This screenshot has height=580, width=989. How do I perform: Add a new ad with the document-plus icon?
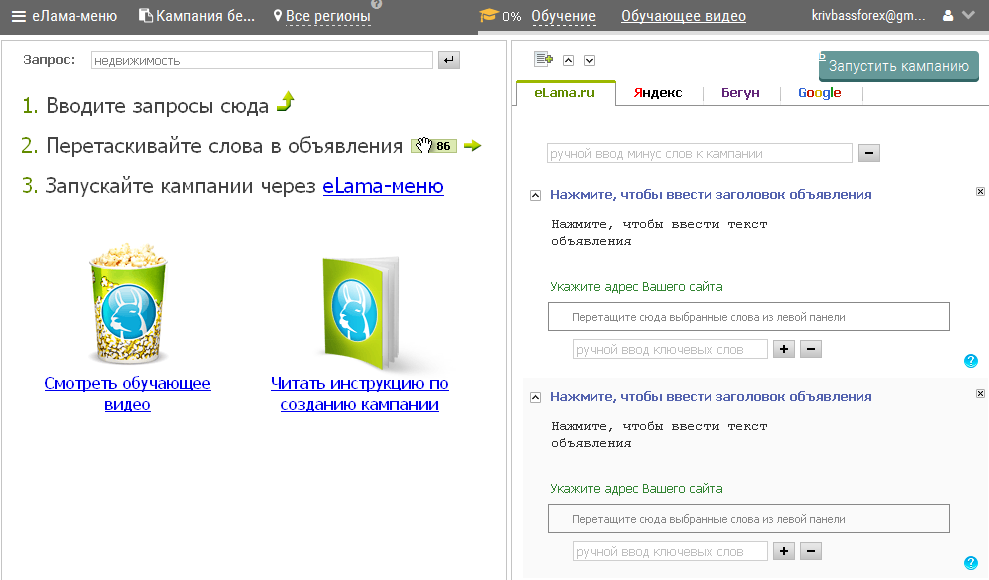[x=543, y=60]
